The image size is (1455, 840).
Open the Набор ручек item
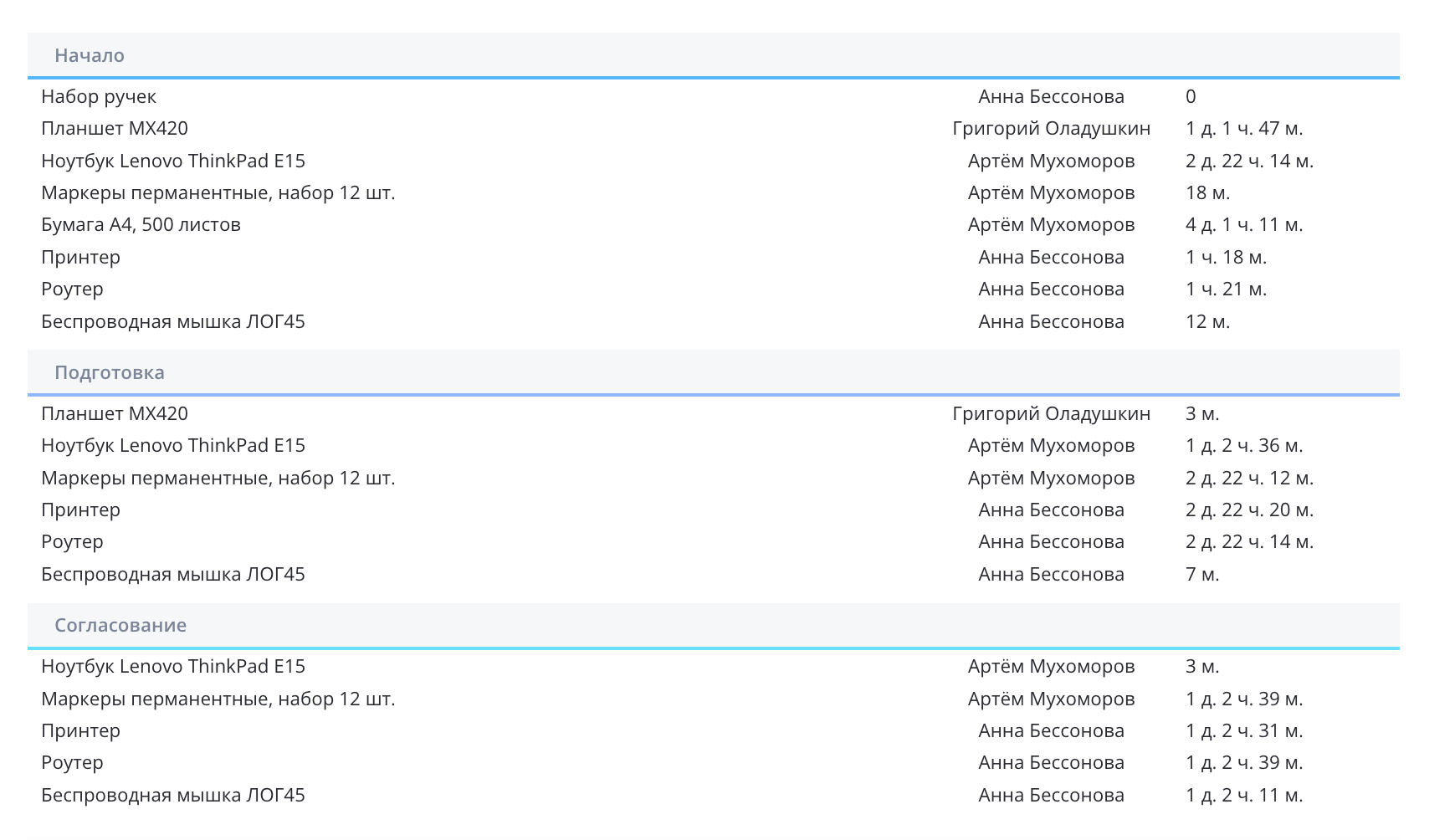pyautogui.click(x=99, y=97)
